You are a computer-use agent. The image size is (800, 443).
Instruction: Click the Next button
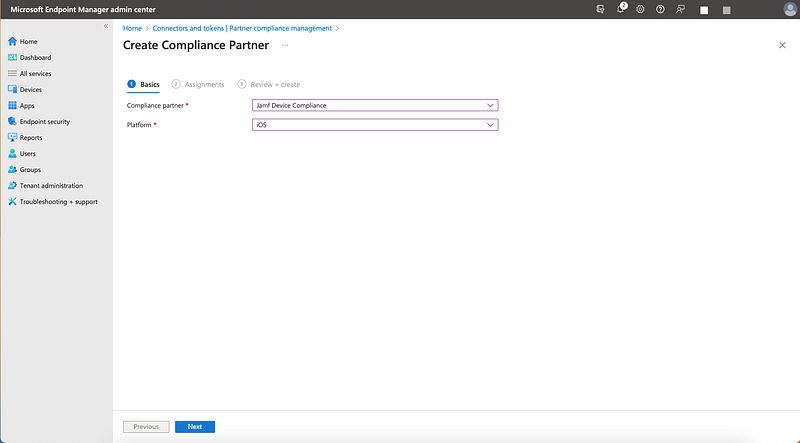pyautogui.click(x=195, y=427)
